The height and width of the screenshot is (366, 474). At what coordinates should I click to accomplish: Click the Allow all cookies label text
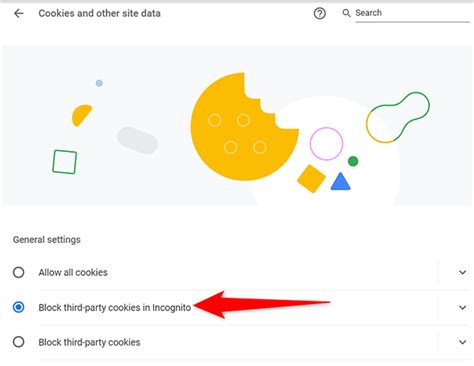coord(73,272)
